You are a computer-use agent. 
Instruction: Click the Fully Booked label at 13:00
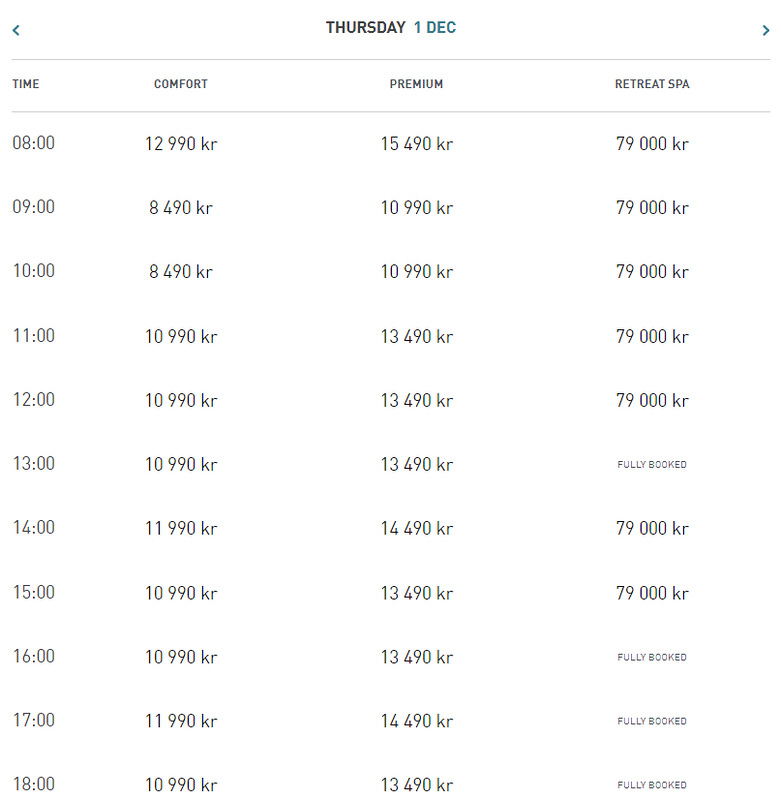[652, 464]
